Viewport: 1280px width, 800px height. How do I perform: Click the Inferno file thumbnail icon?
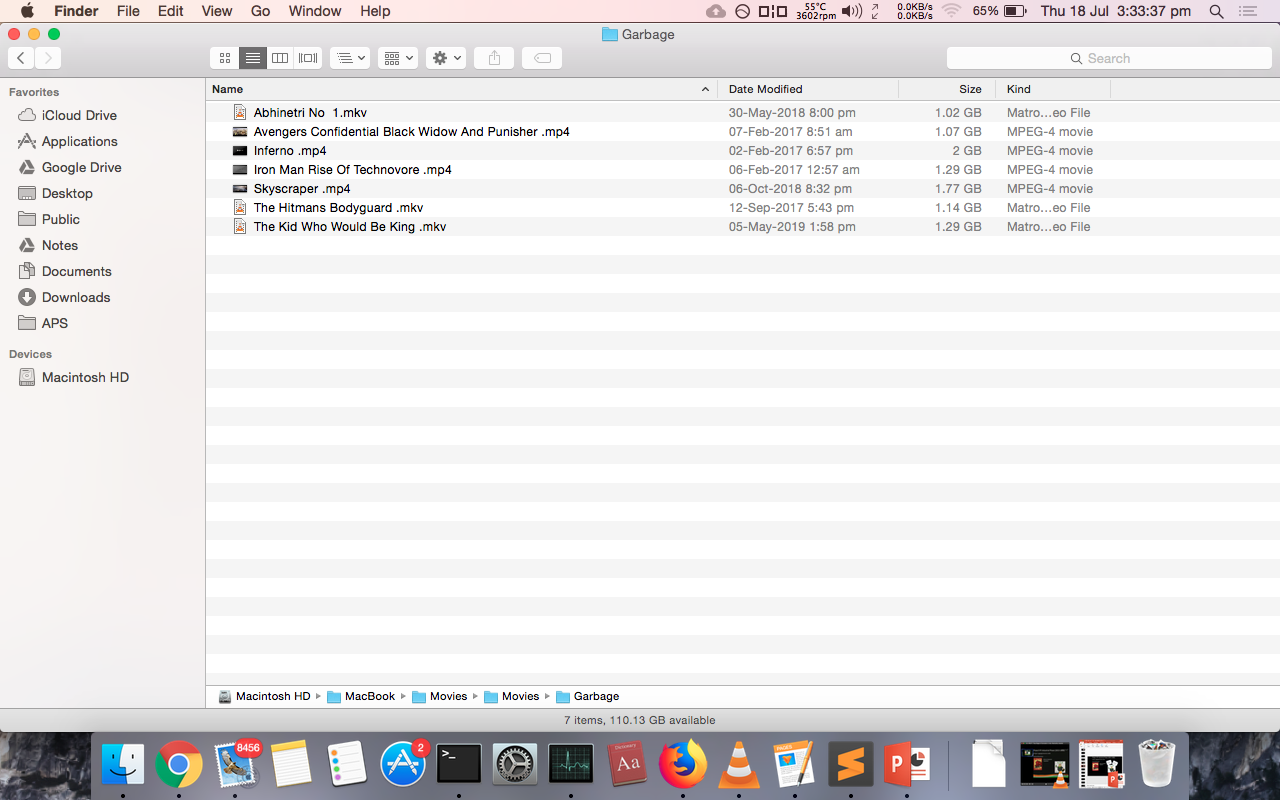(x=240, y=150)
